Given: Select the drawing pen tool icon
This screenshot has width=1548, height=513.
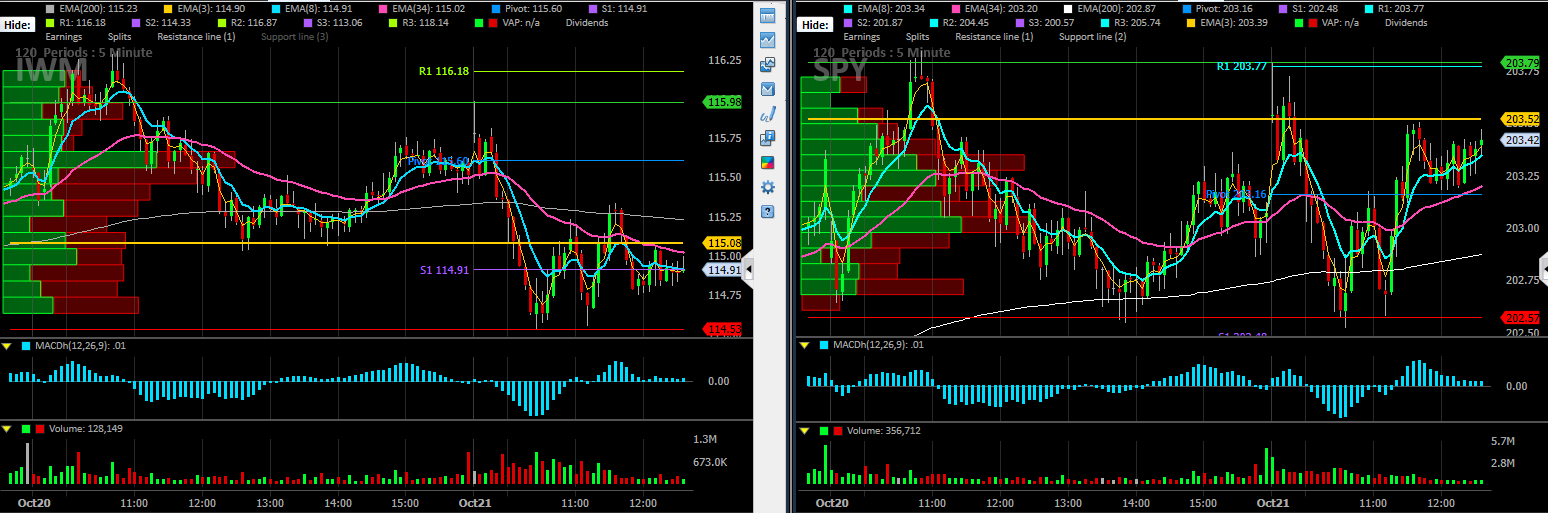Looking at the screenshot, I should coord(768,114).
